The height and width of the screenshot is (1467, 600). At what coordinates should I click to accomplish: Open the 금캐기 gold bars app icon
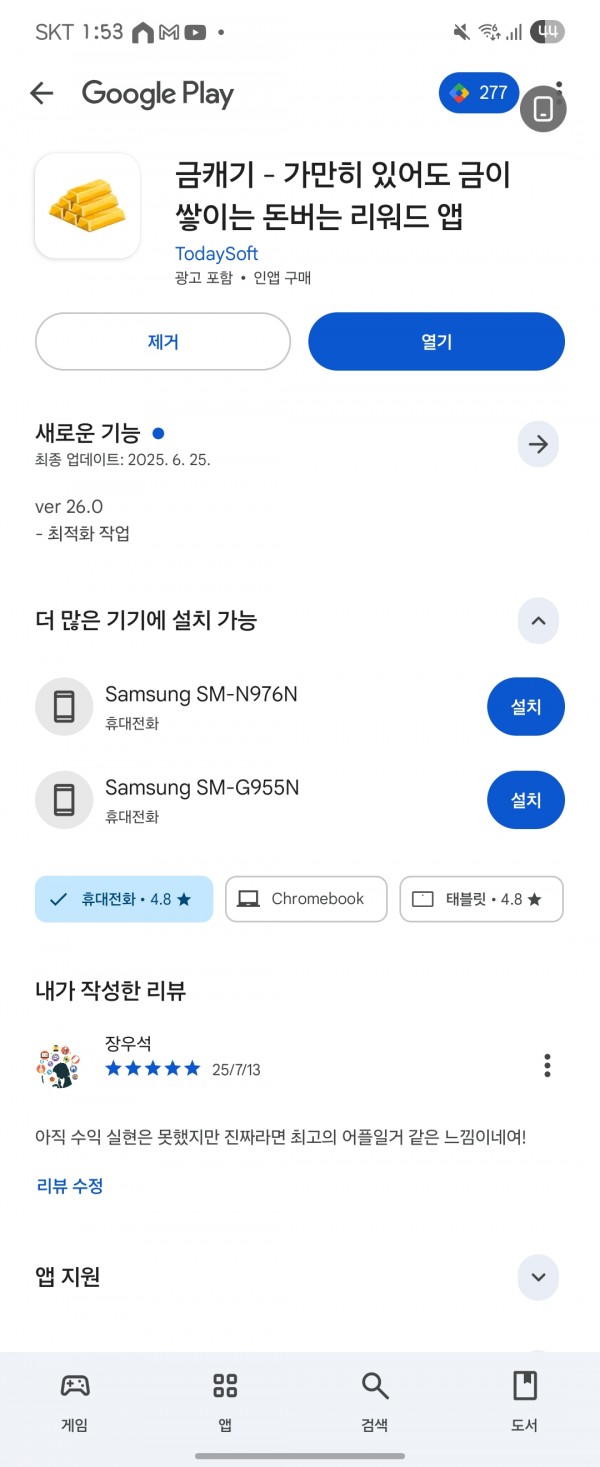click(x=87, y=206)
